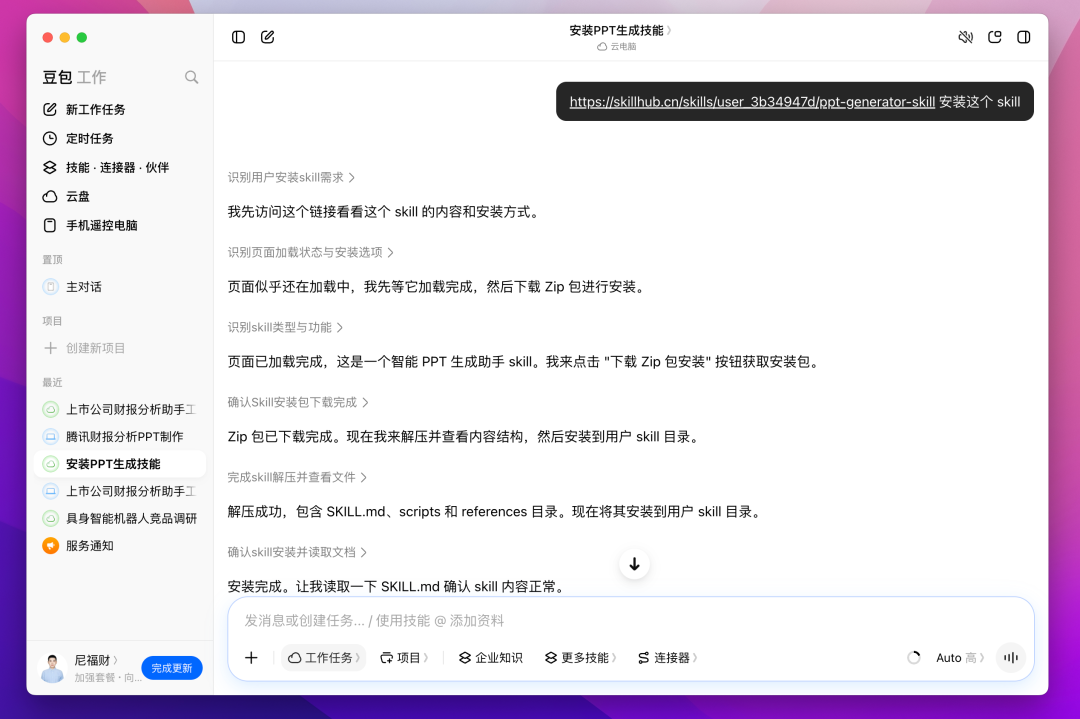Click the loading spinner icon
The width and height of the screenshot is (1080, 719).
pyautogui.click(x=914, y=658)
